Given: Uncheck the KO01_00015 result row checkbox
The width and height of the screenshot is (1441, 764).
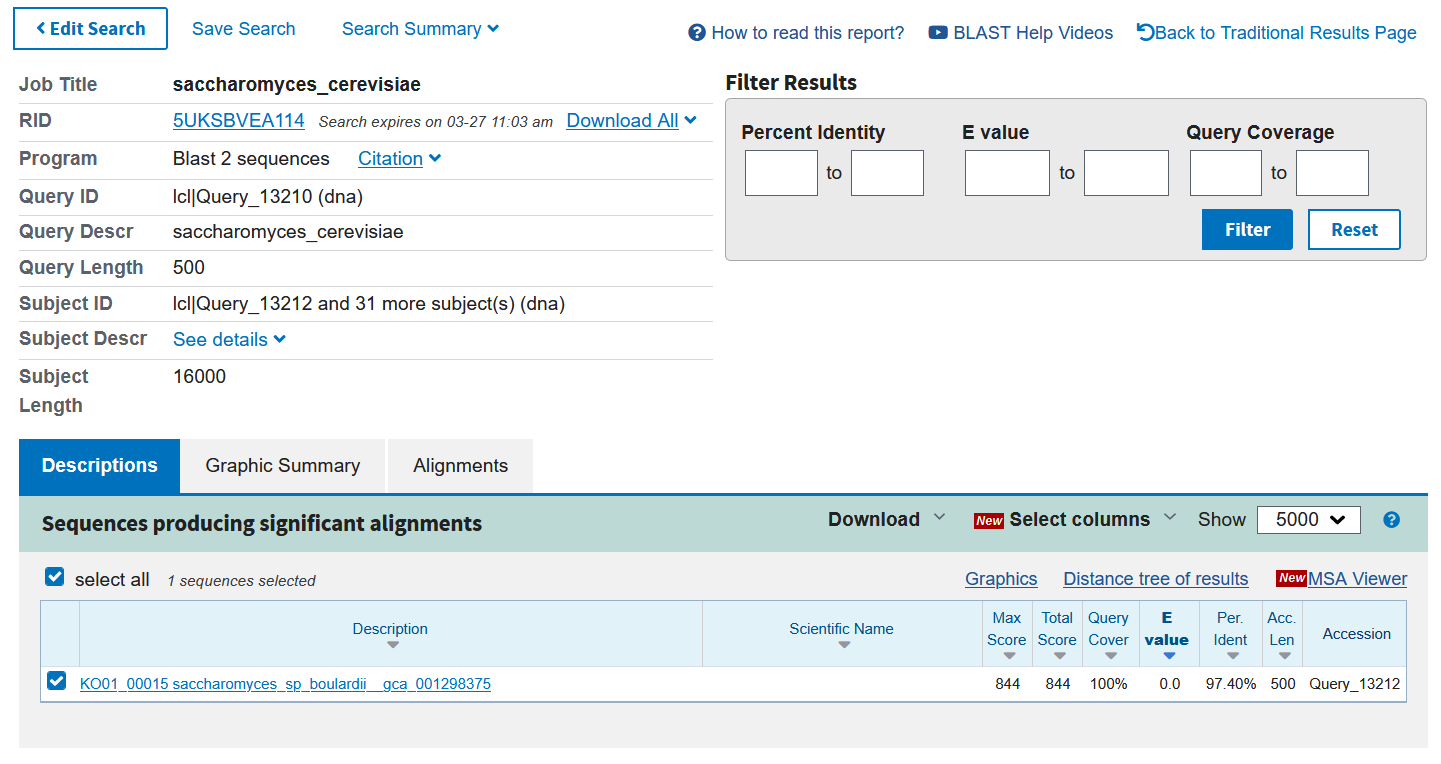Looking at the screenshot, I should 57,682.
